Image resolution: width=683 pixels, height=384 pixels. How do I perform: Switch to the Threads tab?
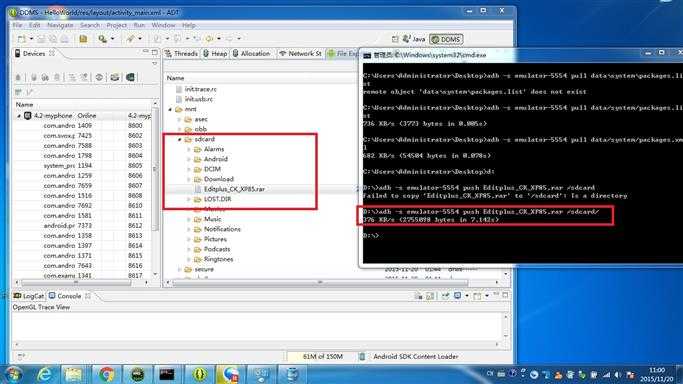(x=182, y=54)
